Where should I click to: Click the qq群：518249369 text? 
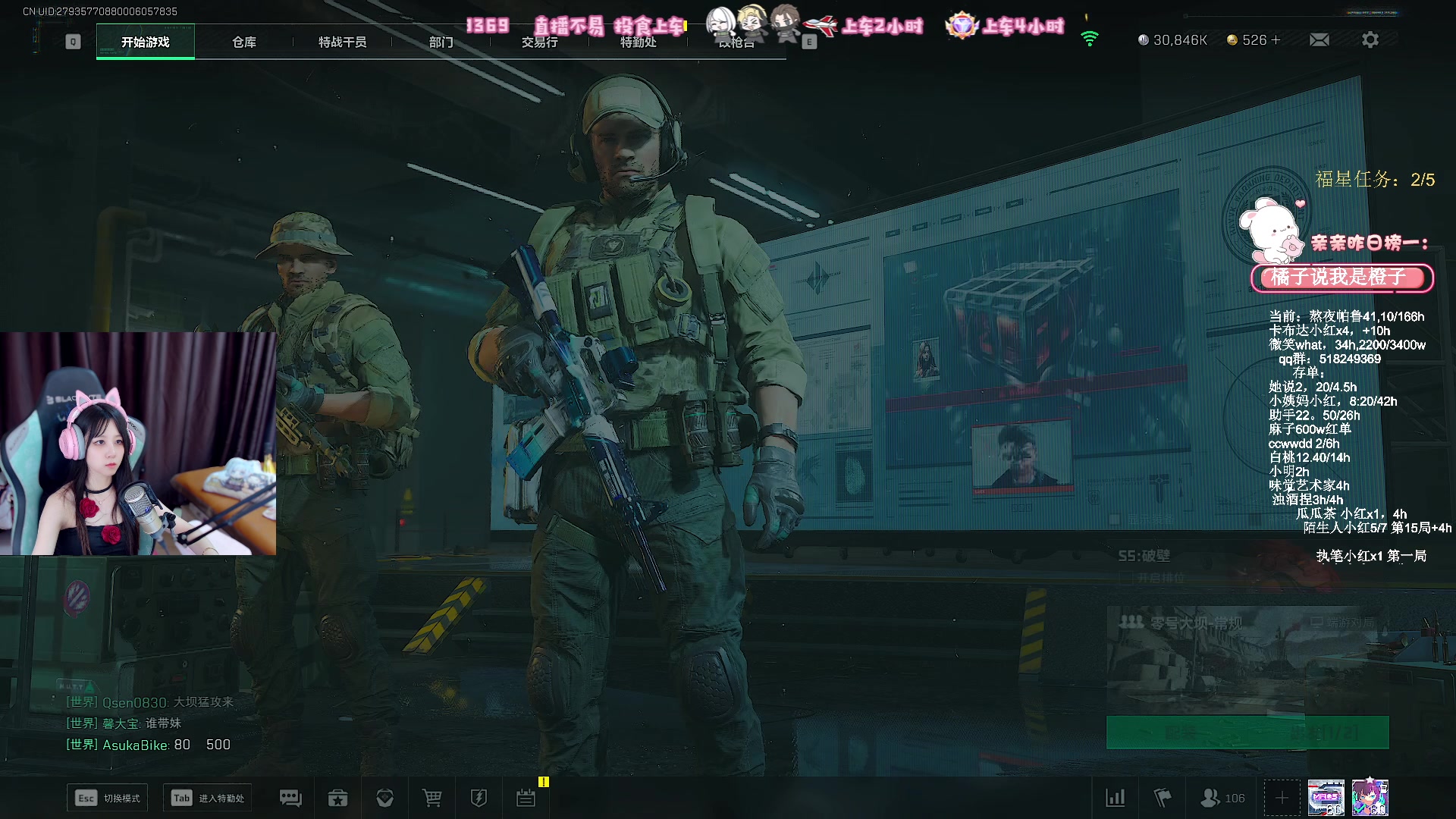coord(1329,359)
